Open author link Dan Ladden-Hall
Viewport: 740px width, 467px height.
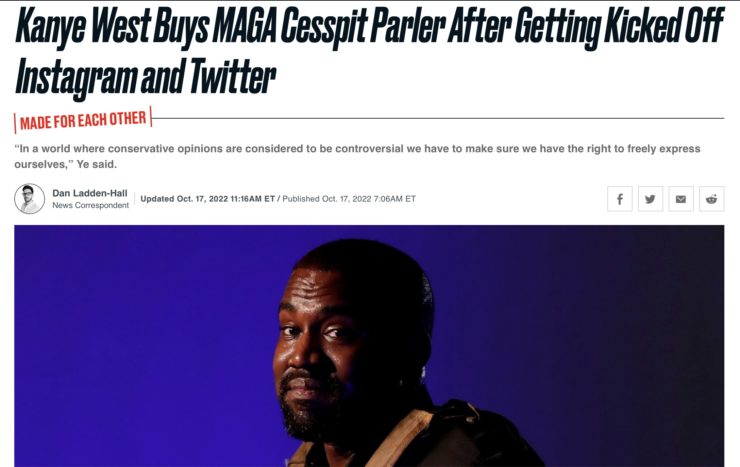tap(90, 193)
